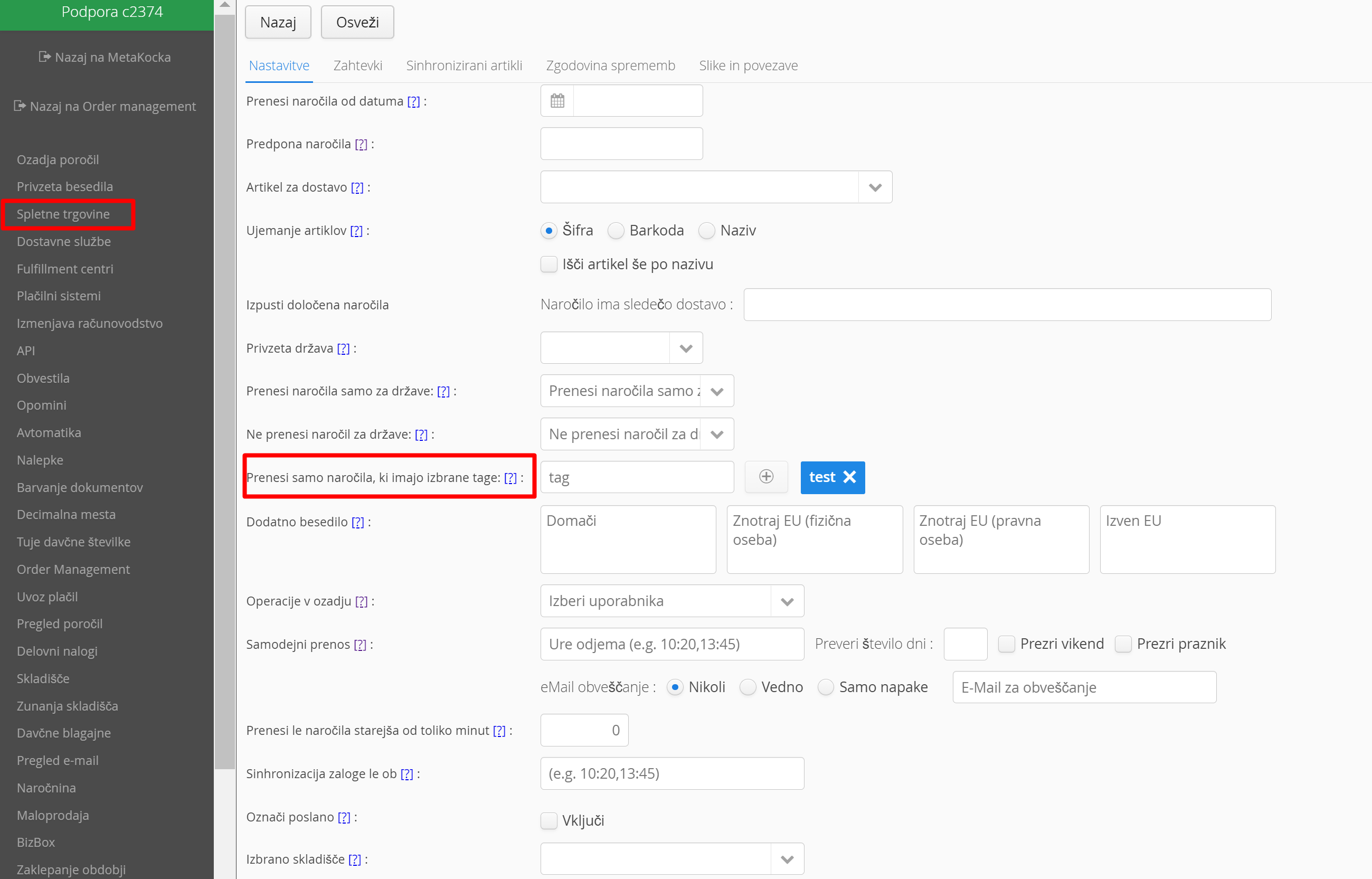
Task: Enable 'Išči artikel še po nazivu' checkbox
Action: (x=548, y=264)
